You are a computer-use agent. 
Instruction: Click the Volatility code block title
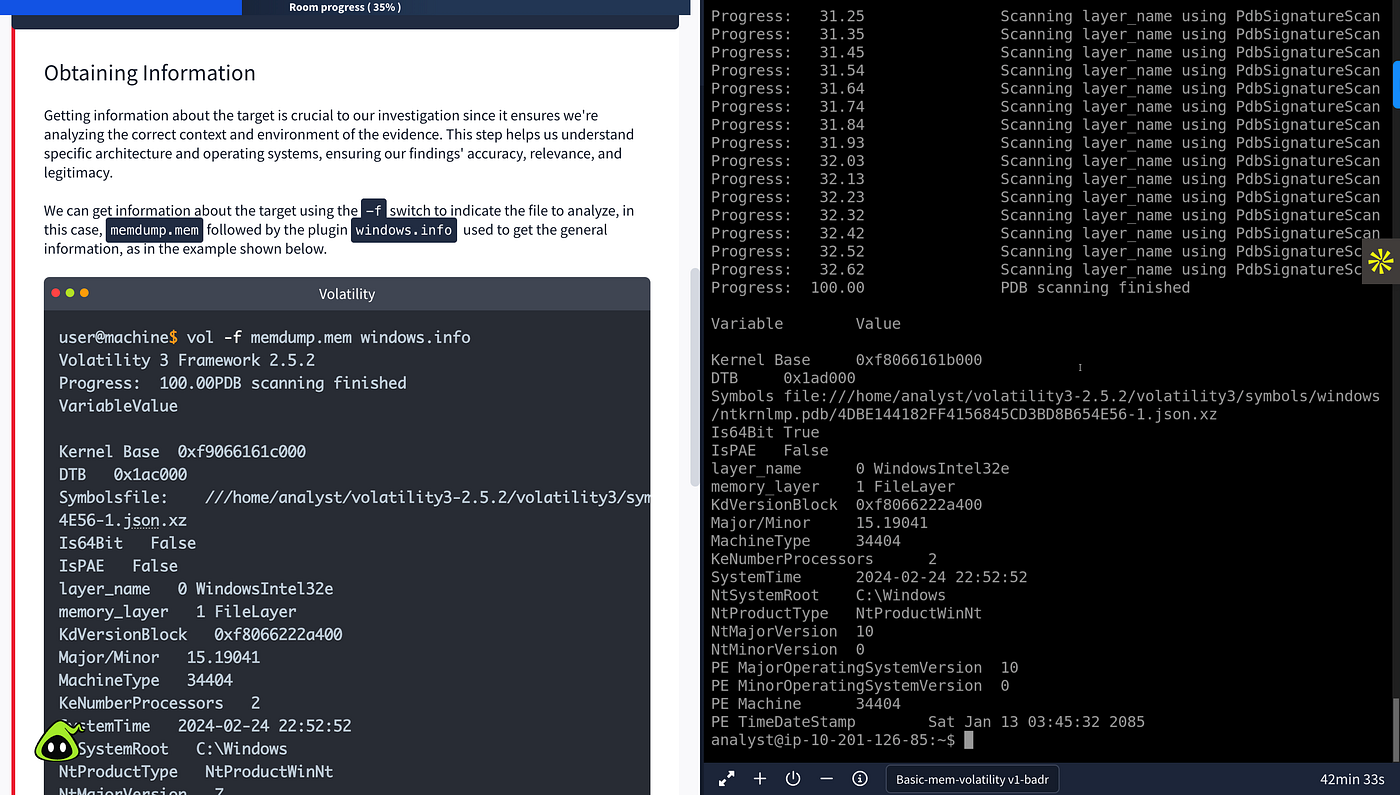(x=347, y=294)
